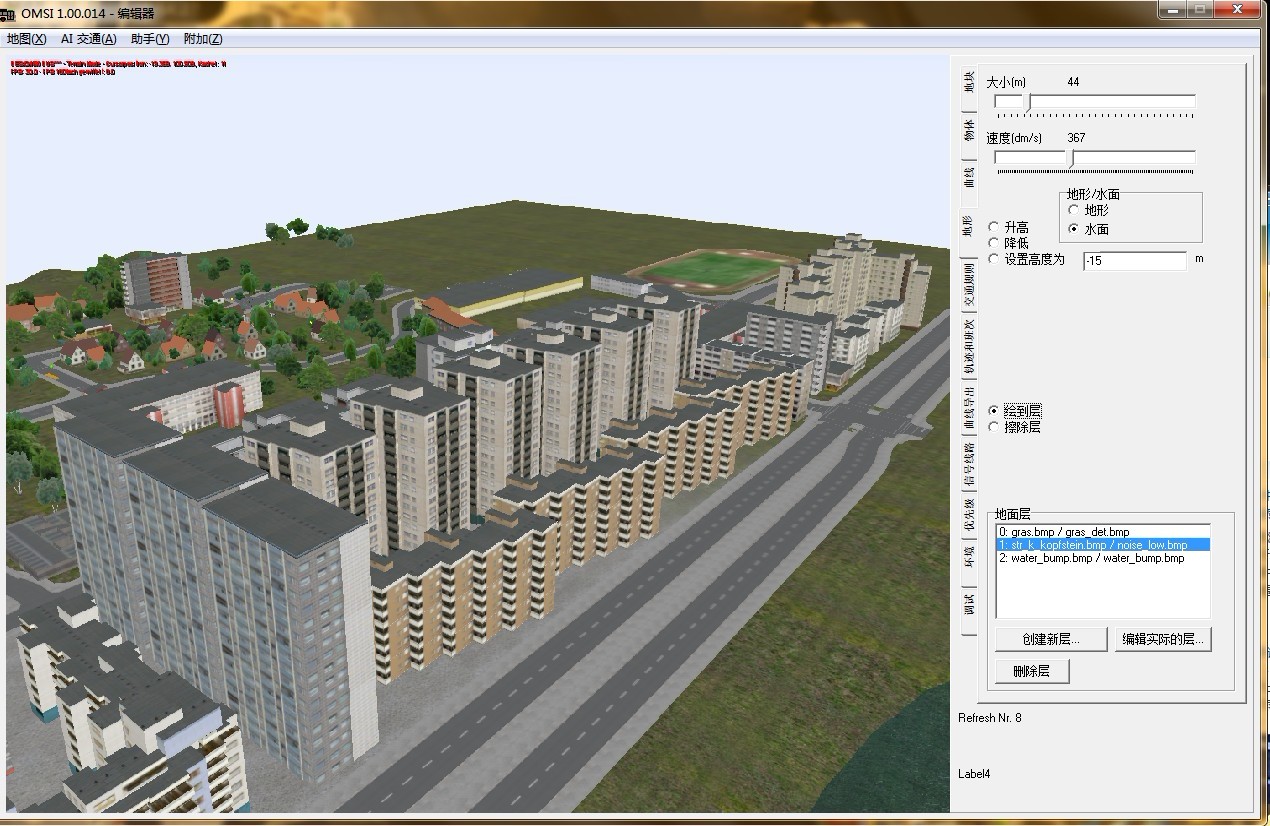
Task: Open the 附加(Z) menu
Action: click(x=203, y=39)
